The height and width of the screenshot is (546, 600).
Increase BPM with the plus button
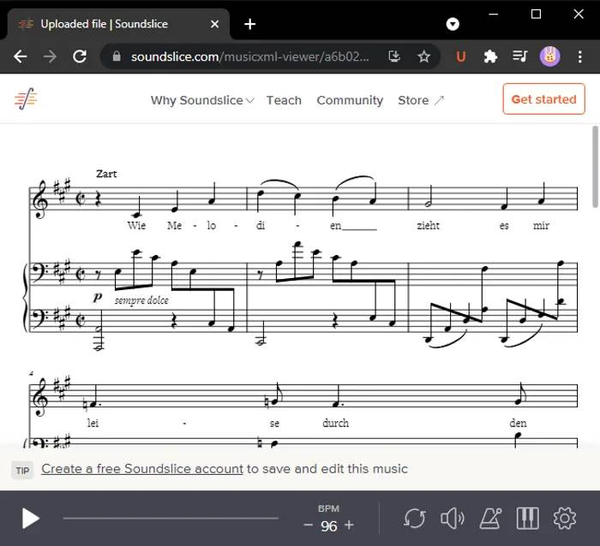pos(349,525)
